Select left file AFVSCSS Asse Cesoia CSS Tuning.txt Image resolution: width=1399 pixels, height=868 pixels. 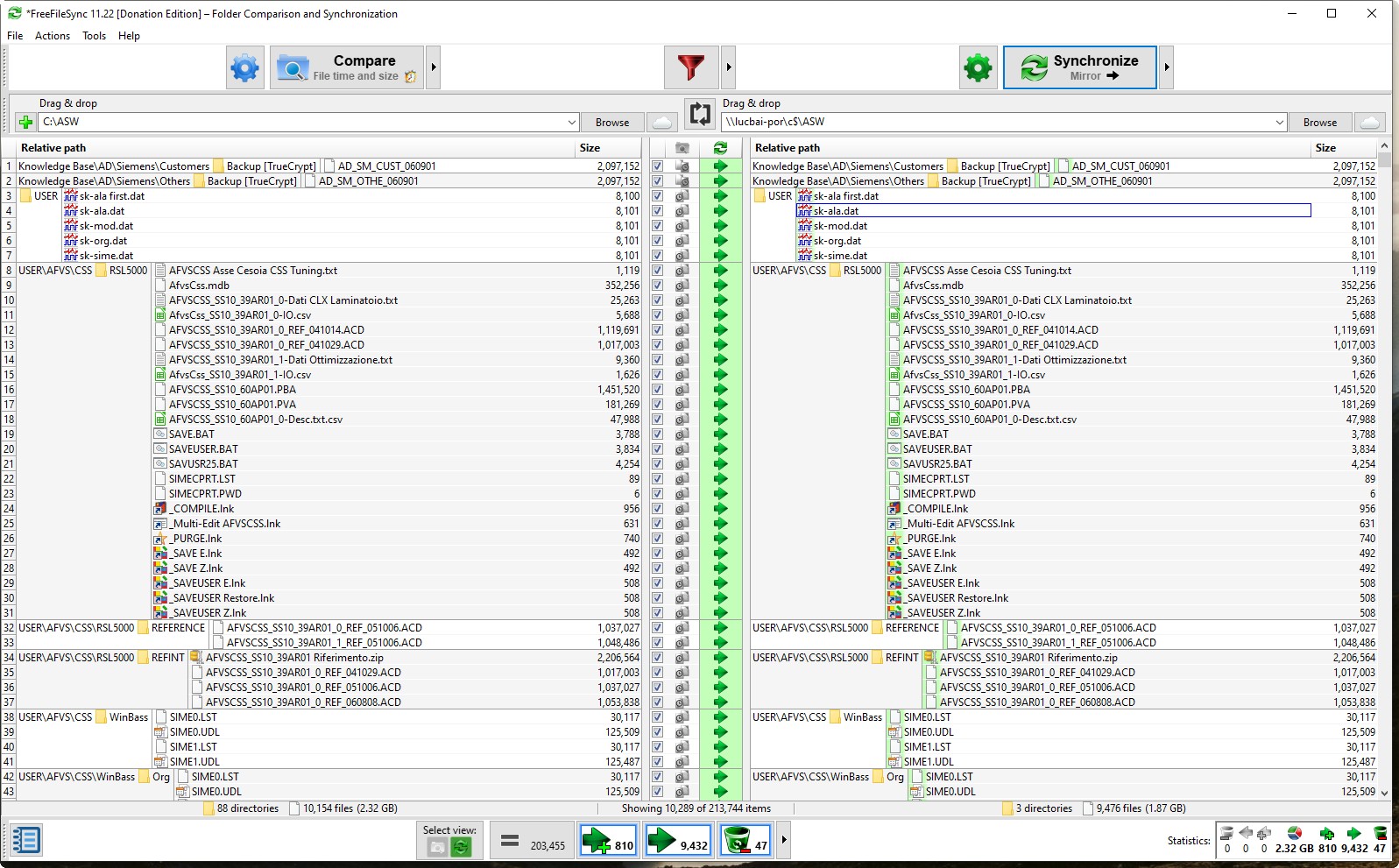coord(253,271)
